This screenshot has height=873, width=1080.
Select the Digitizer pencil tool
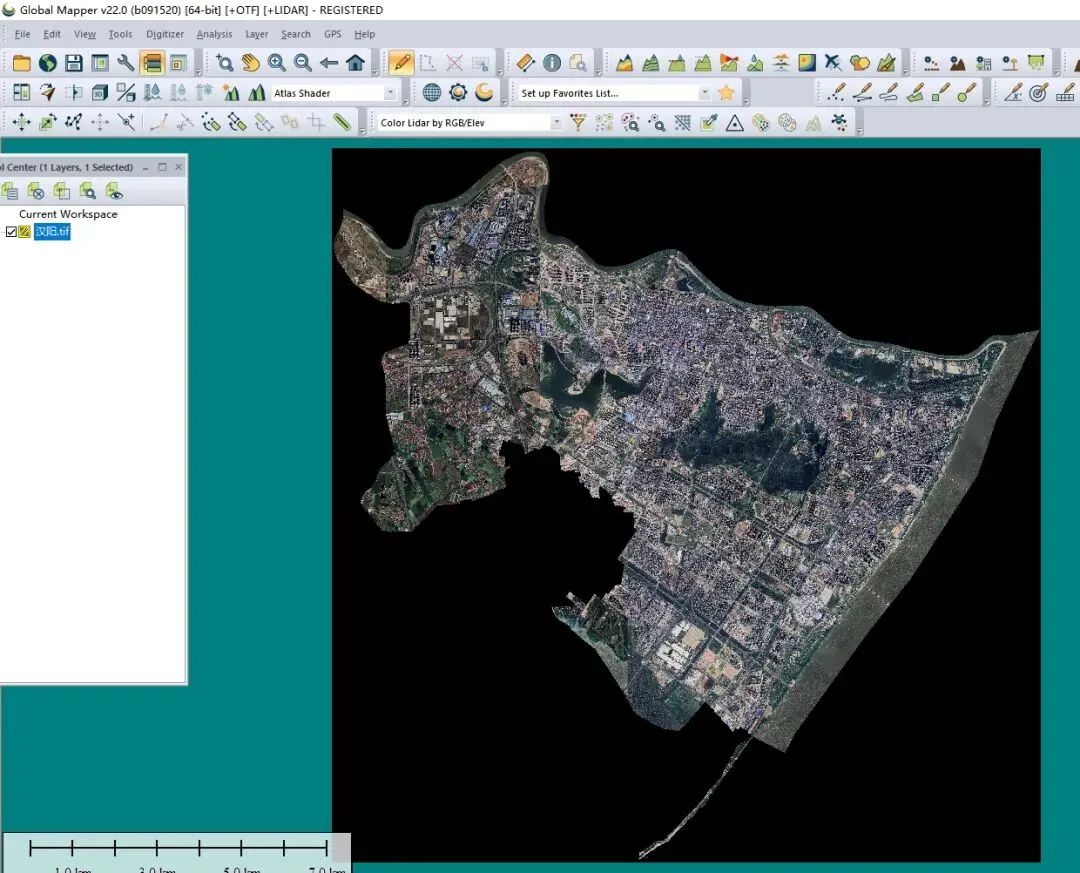[402, 63]
